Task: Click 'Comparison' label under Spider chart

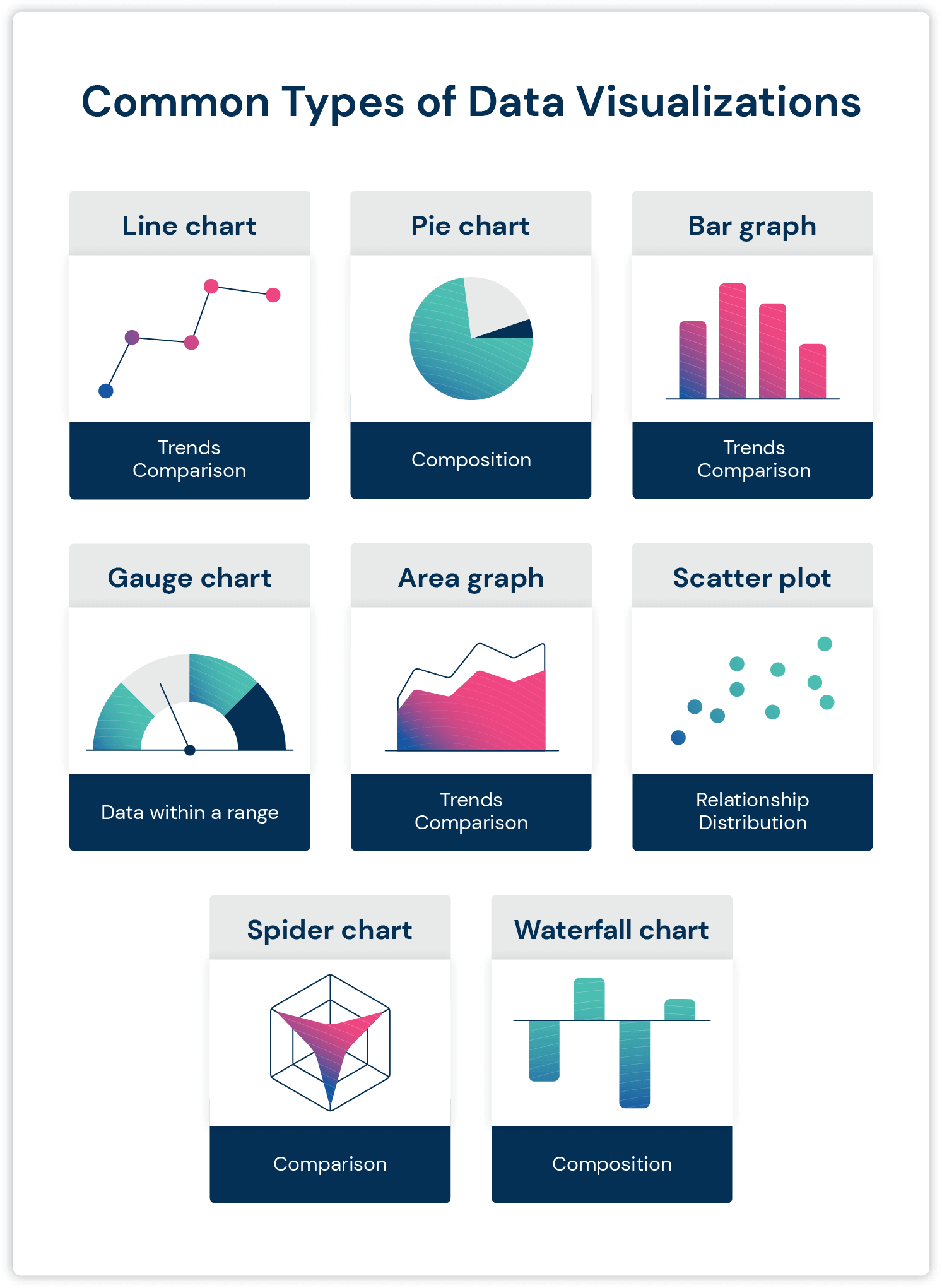Action: 330,1164
